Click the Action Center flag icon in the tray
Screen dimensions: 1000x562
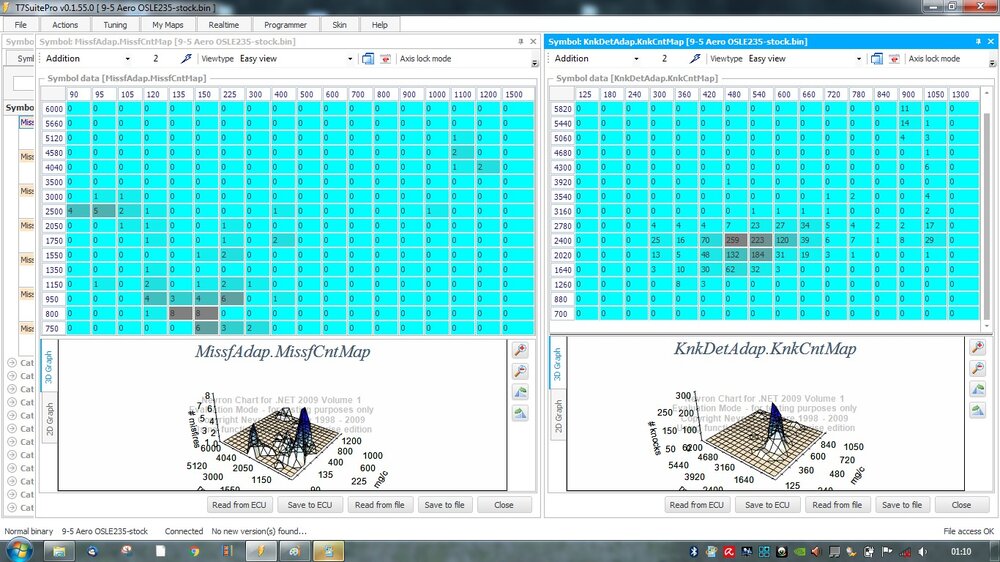pos(887,552)
